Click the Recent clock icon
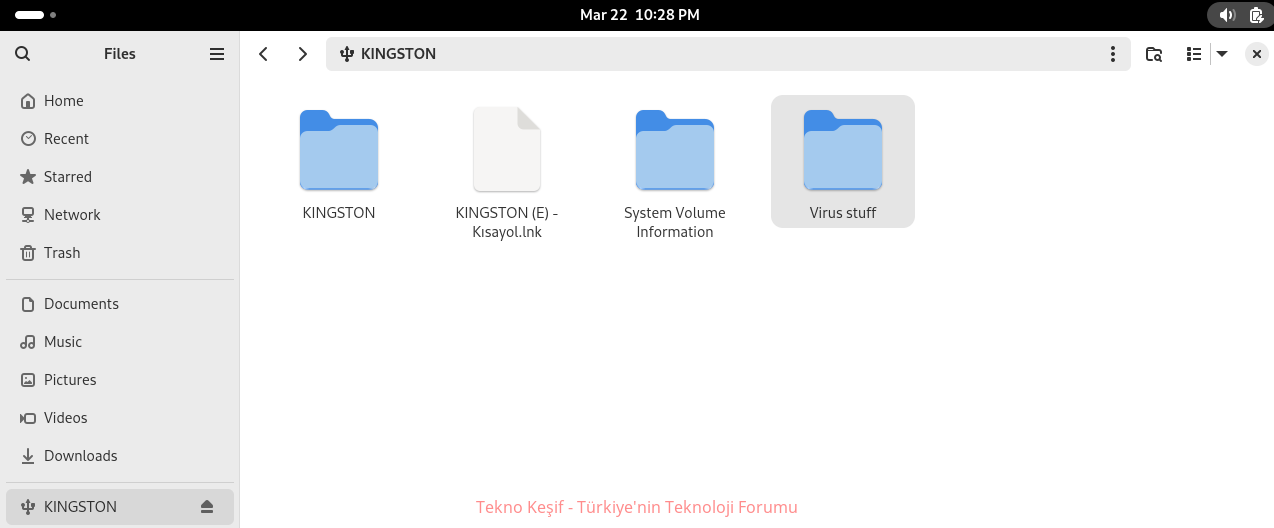This screenshot has width=1274, height=528. point(28,139)
